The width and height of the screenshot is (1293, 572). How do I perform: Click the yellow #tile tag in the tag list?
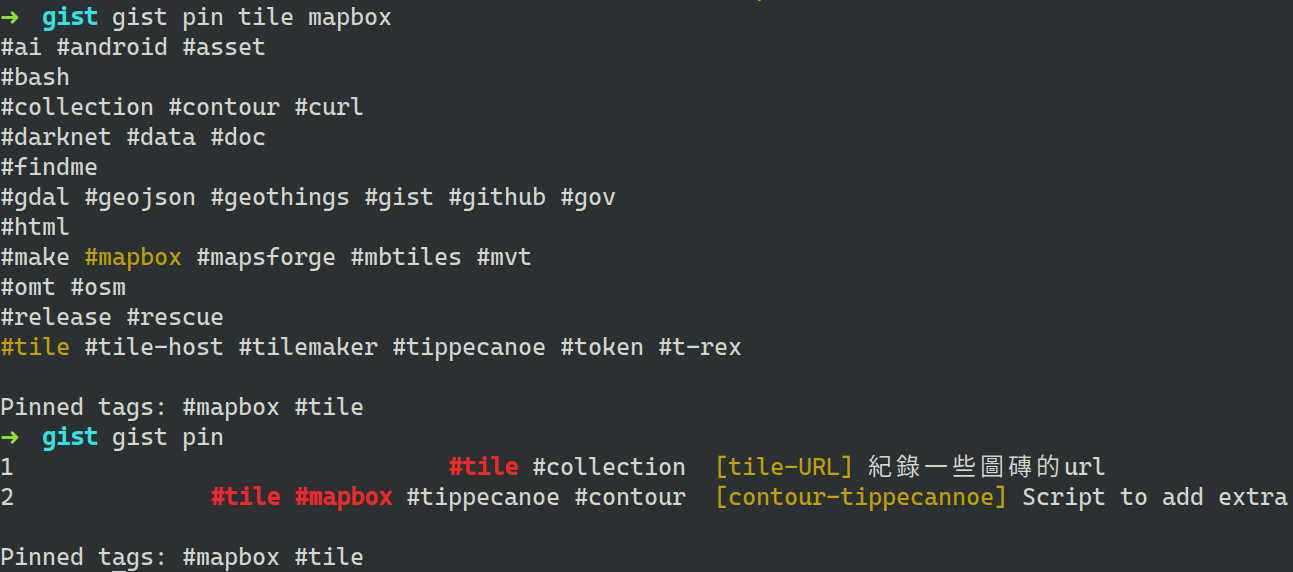point(35,347)
